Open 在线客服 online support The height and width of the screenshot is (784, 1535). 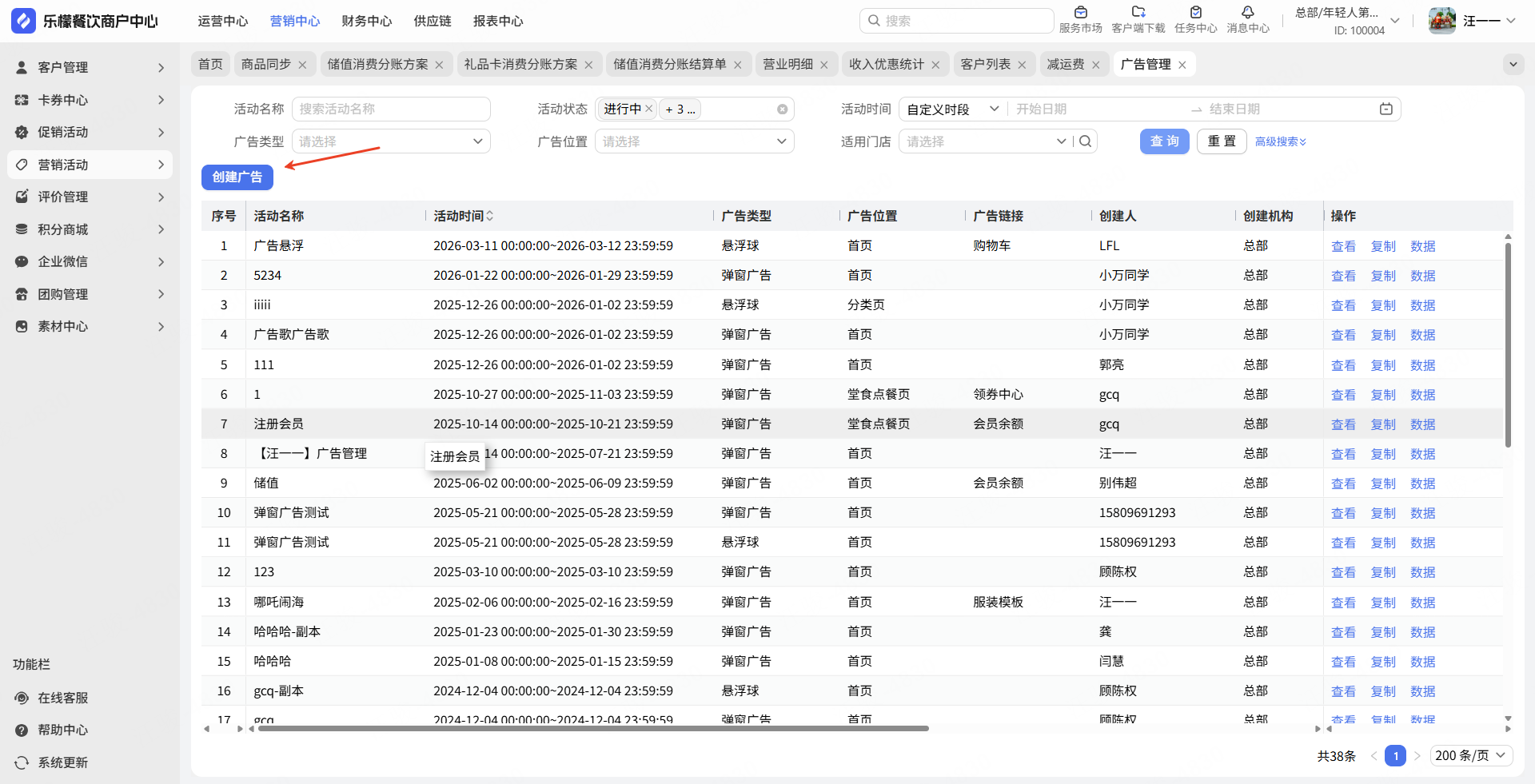click(62, 698)
